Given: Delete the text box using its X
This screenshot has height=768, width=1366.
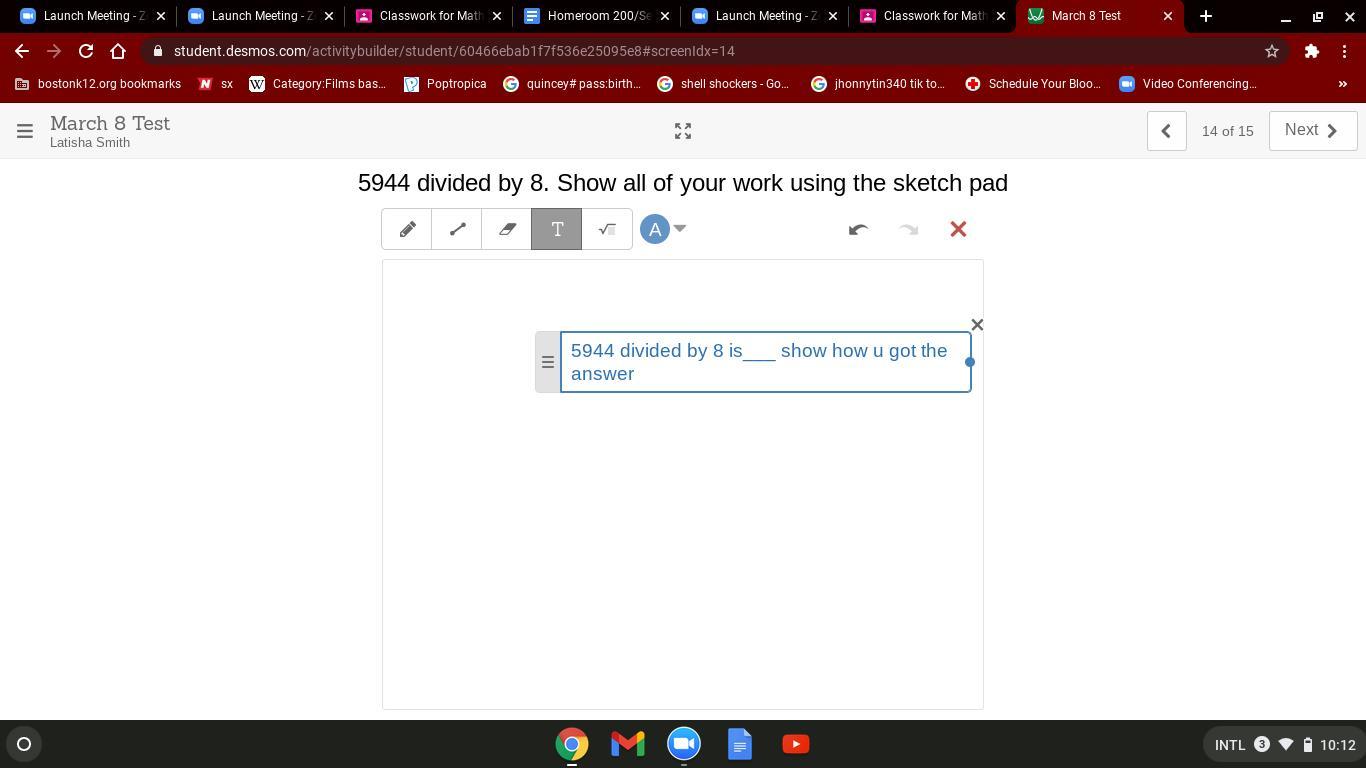Looking at the screenshot, I should point(977,325).
